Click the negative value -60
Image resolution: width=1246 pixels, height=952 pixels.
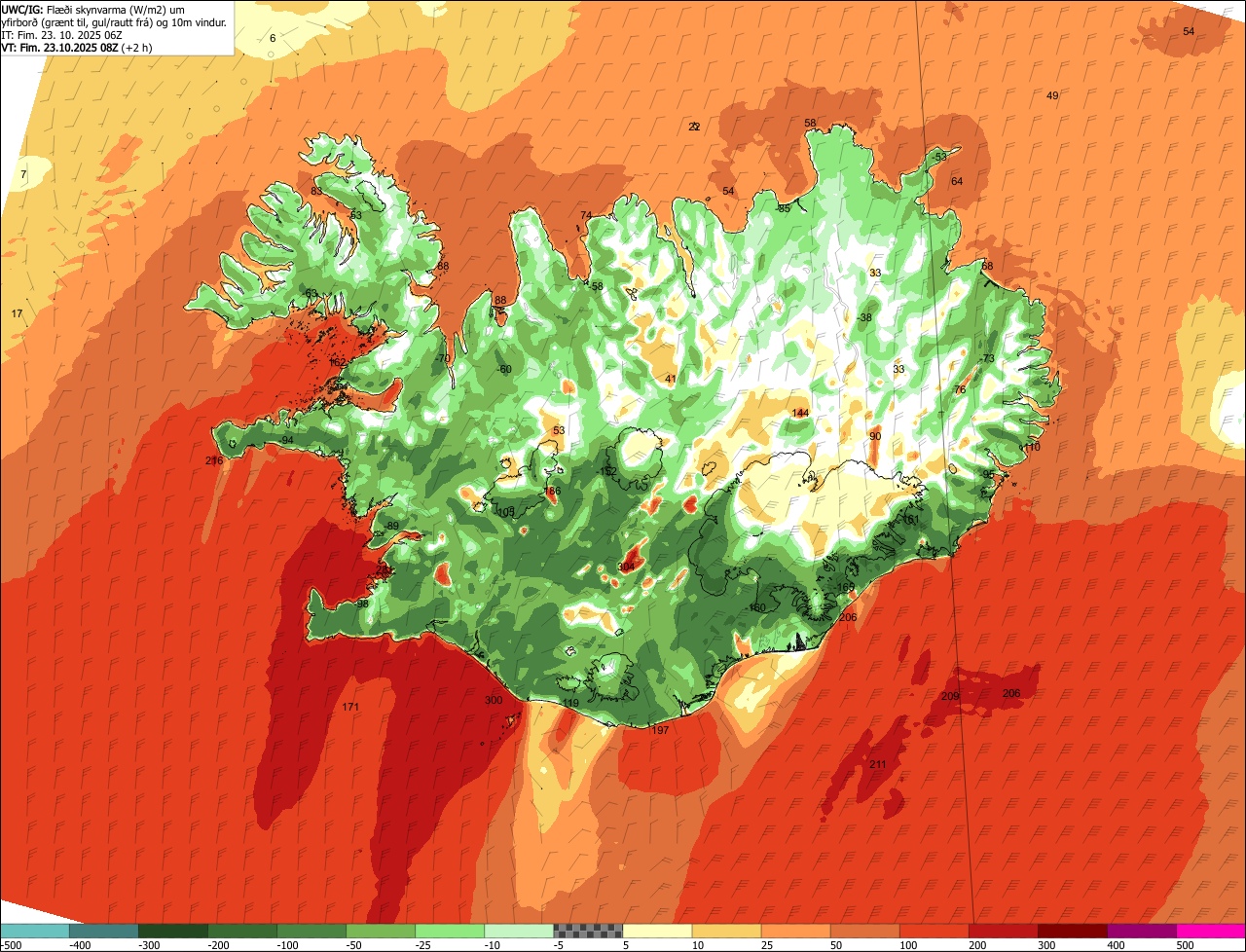click(x=503, y=369)
